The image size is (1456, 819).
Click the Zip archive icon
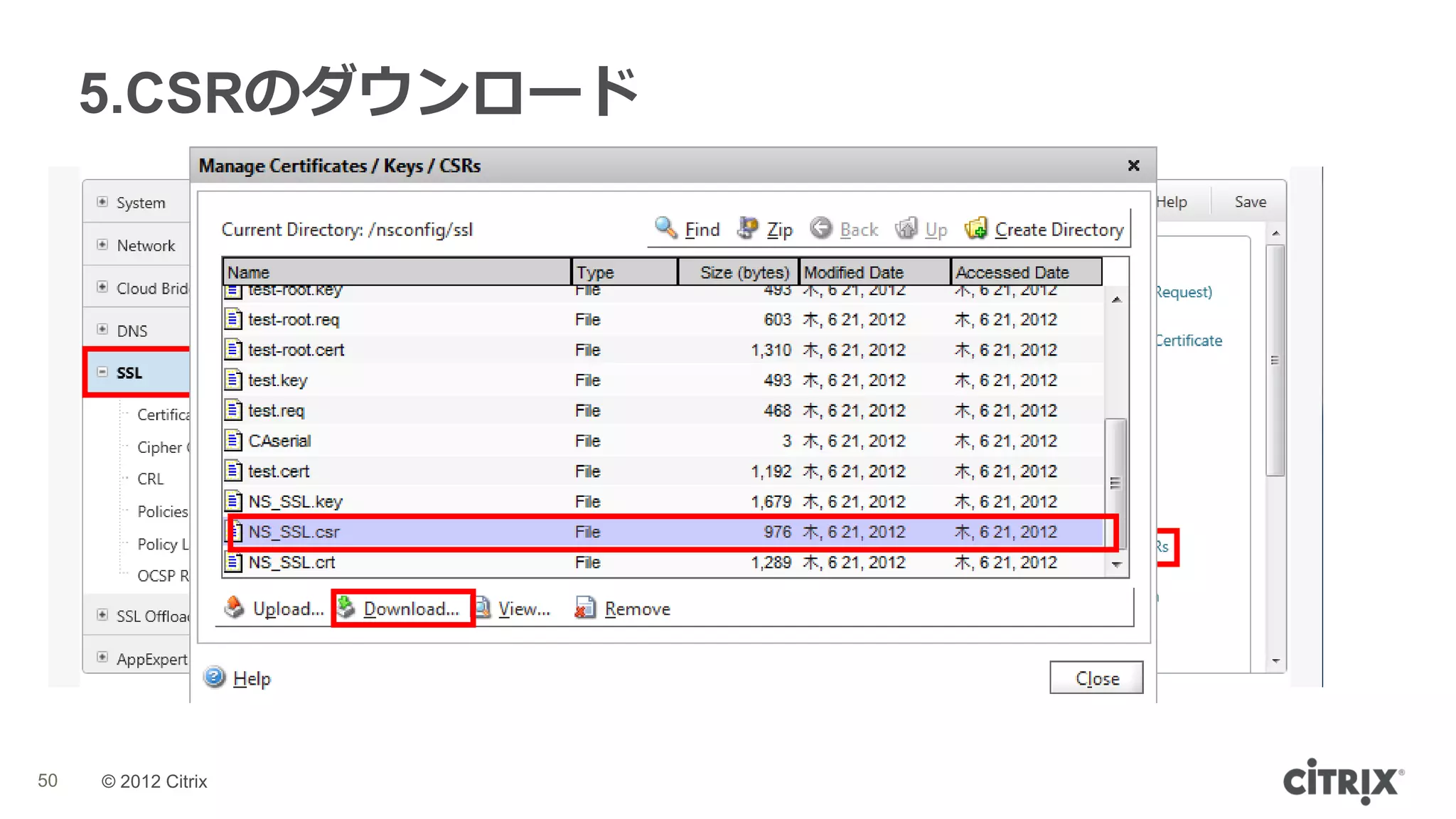pyautogui.click(x=747, y=228)
